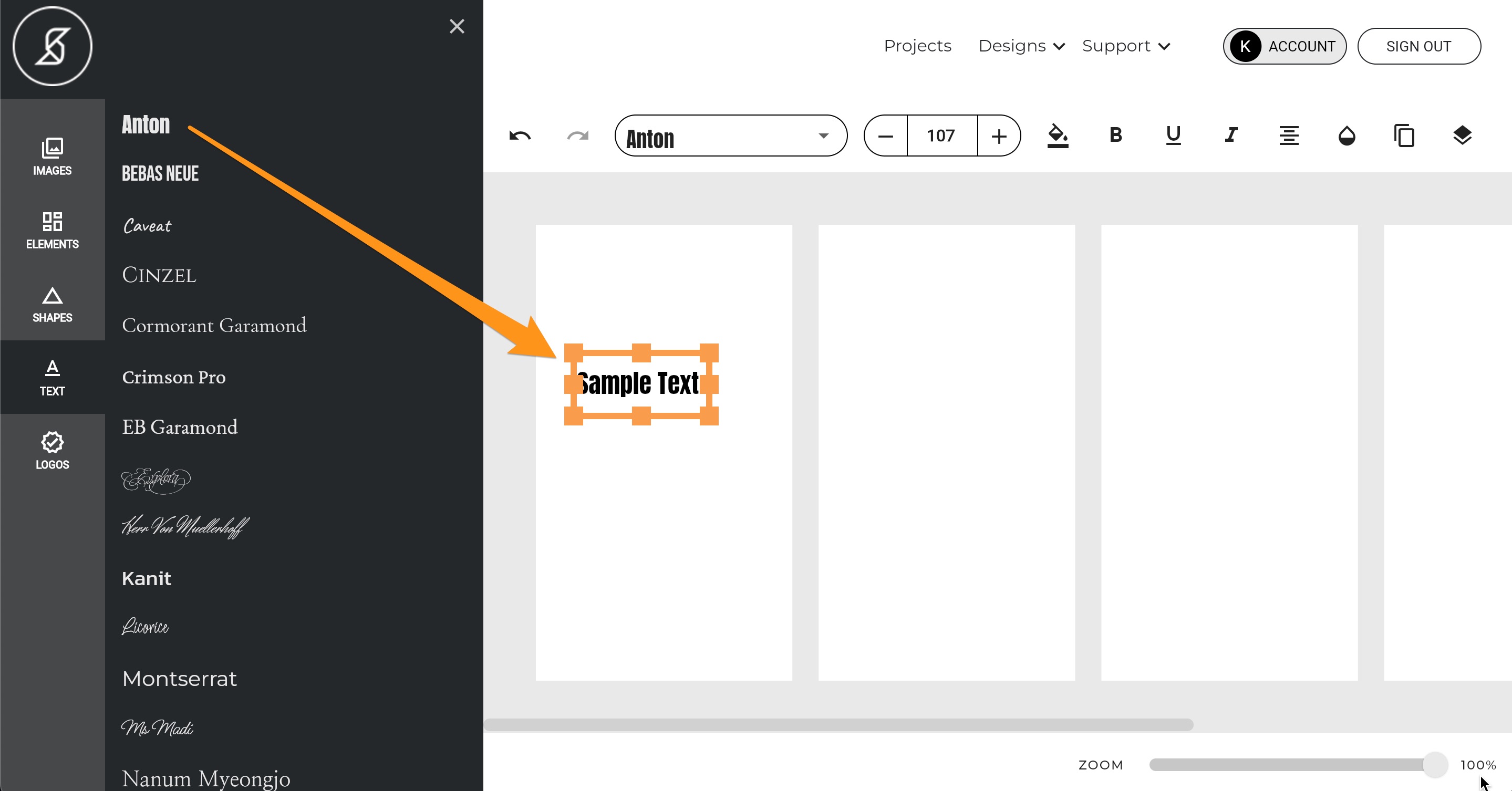Duplicate the selected element
Viewport: 1512px width, 791px height.
pyautogui.click(x=1404, y=136)
